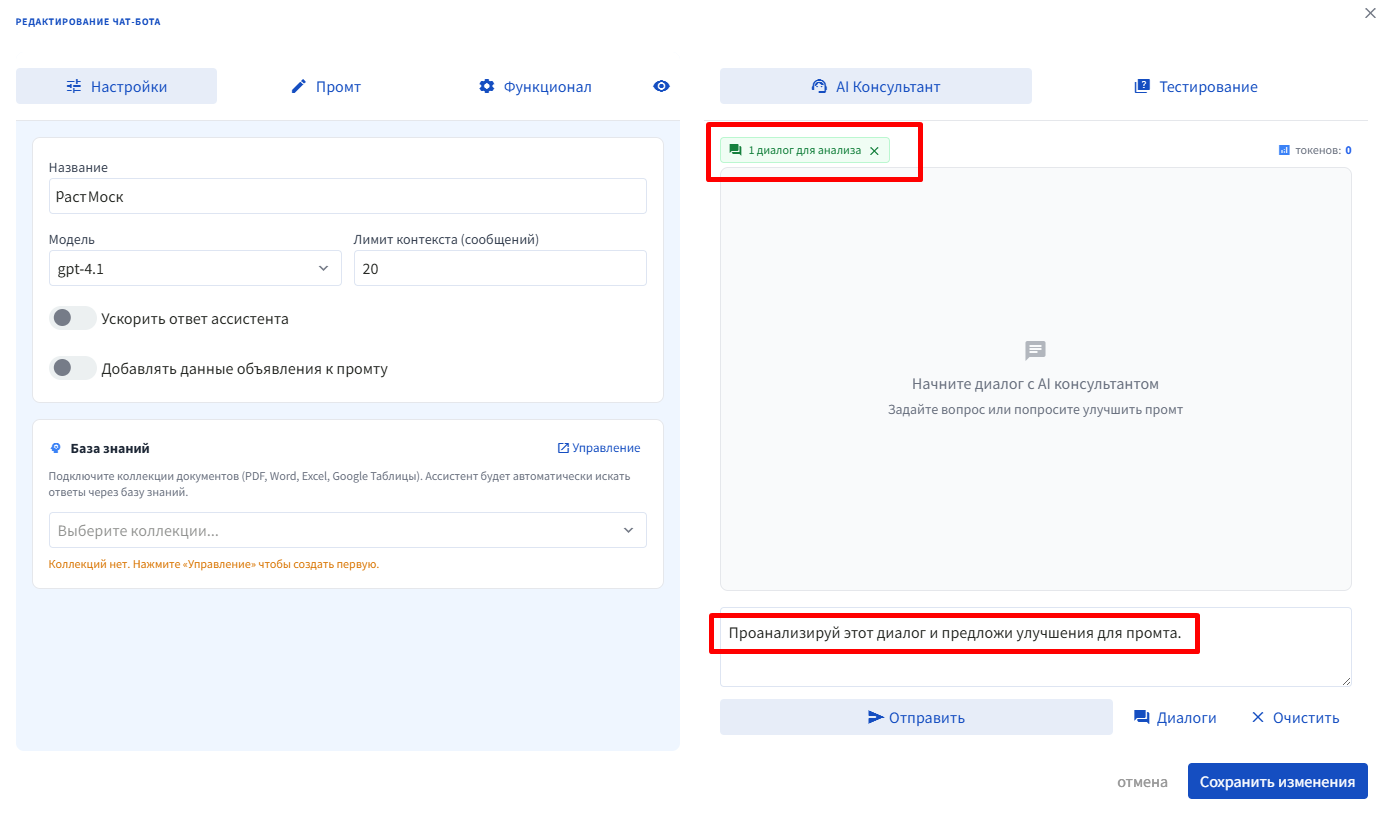Click the eye preview icon

pos(661,86)
